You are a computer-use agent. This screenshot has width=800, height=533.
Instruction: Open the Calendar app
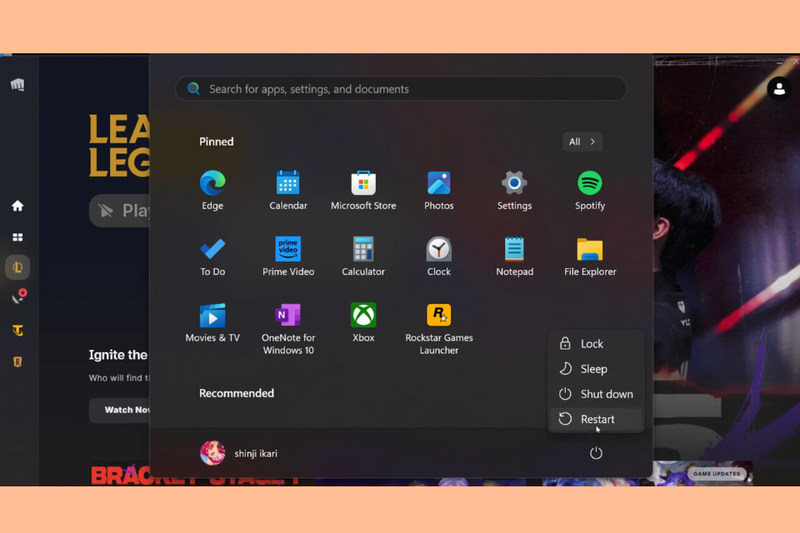point(288,190)
